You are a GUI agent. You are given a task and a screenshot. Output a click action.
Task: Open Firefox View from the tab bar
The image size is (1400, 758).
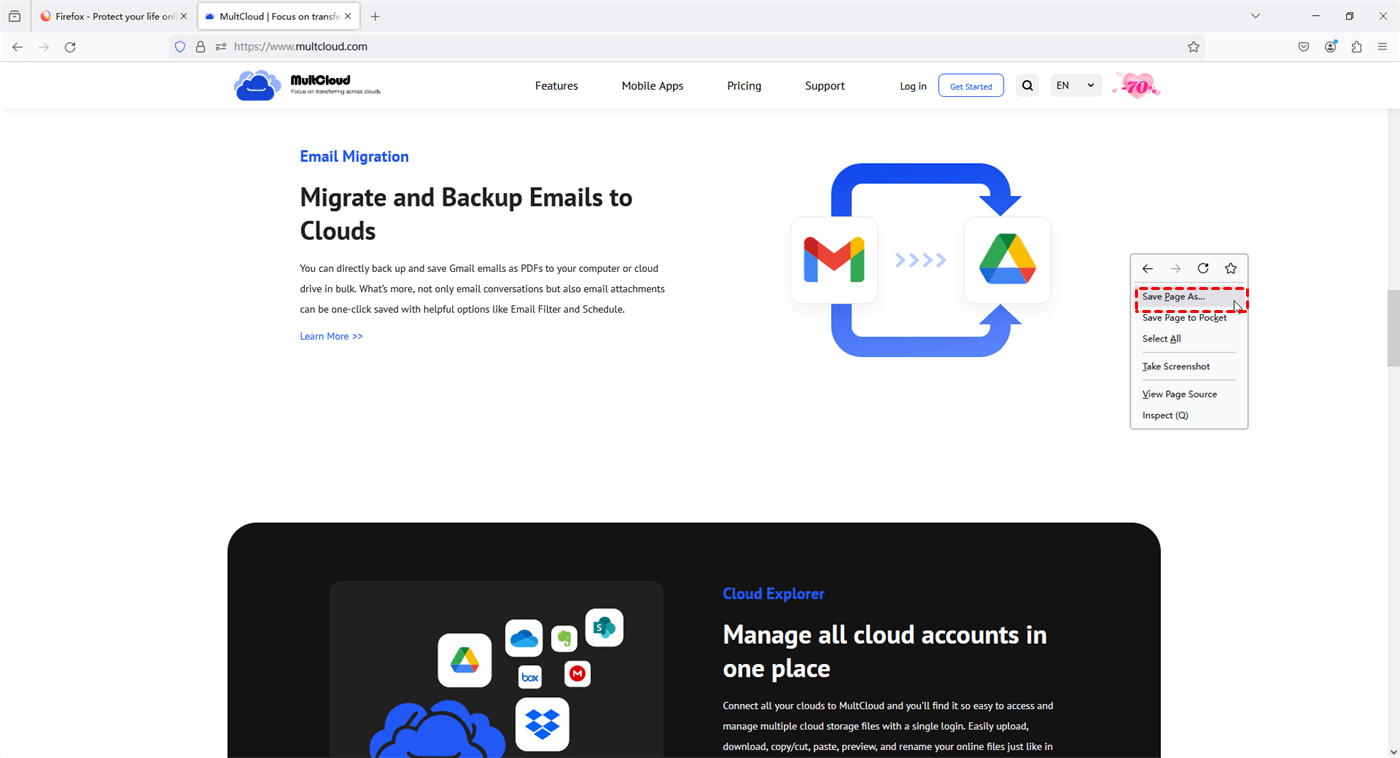[x=14, y=16]
